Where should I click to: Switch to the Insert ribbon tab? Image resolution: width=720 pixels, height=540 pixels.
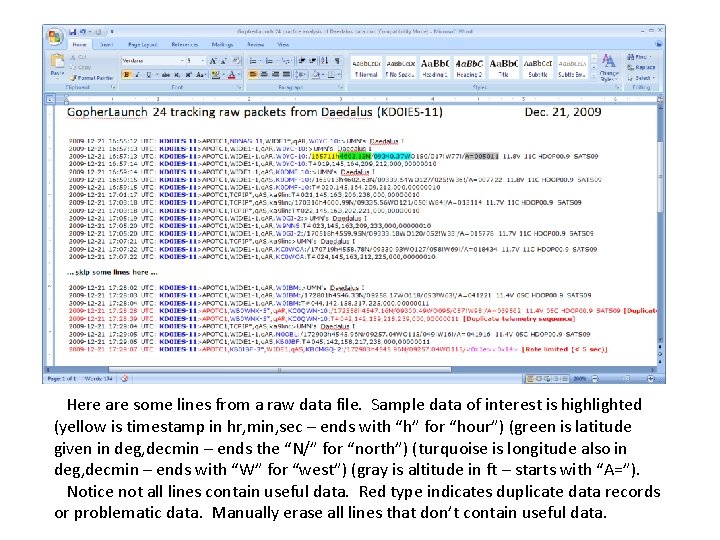click(x=107, y=45)
